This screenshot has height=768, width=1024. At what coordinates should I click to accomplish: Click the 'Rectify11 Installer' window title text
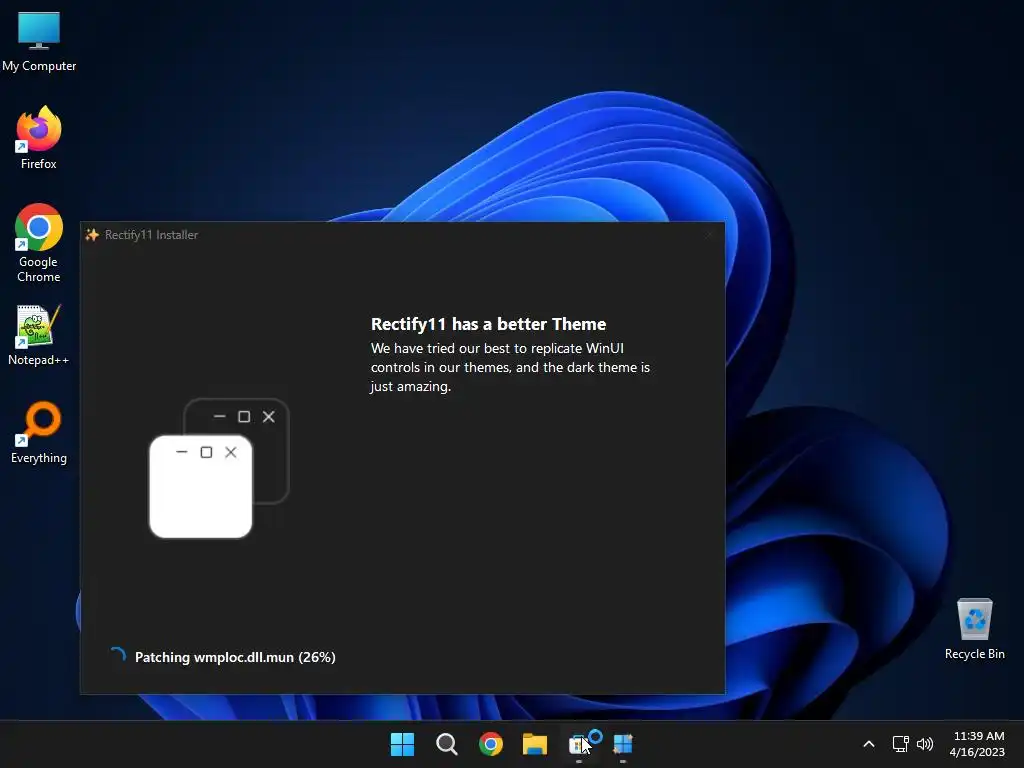point(151,234)
